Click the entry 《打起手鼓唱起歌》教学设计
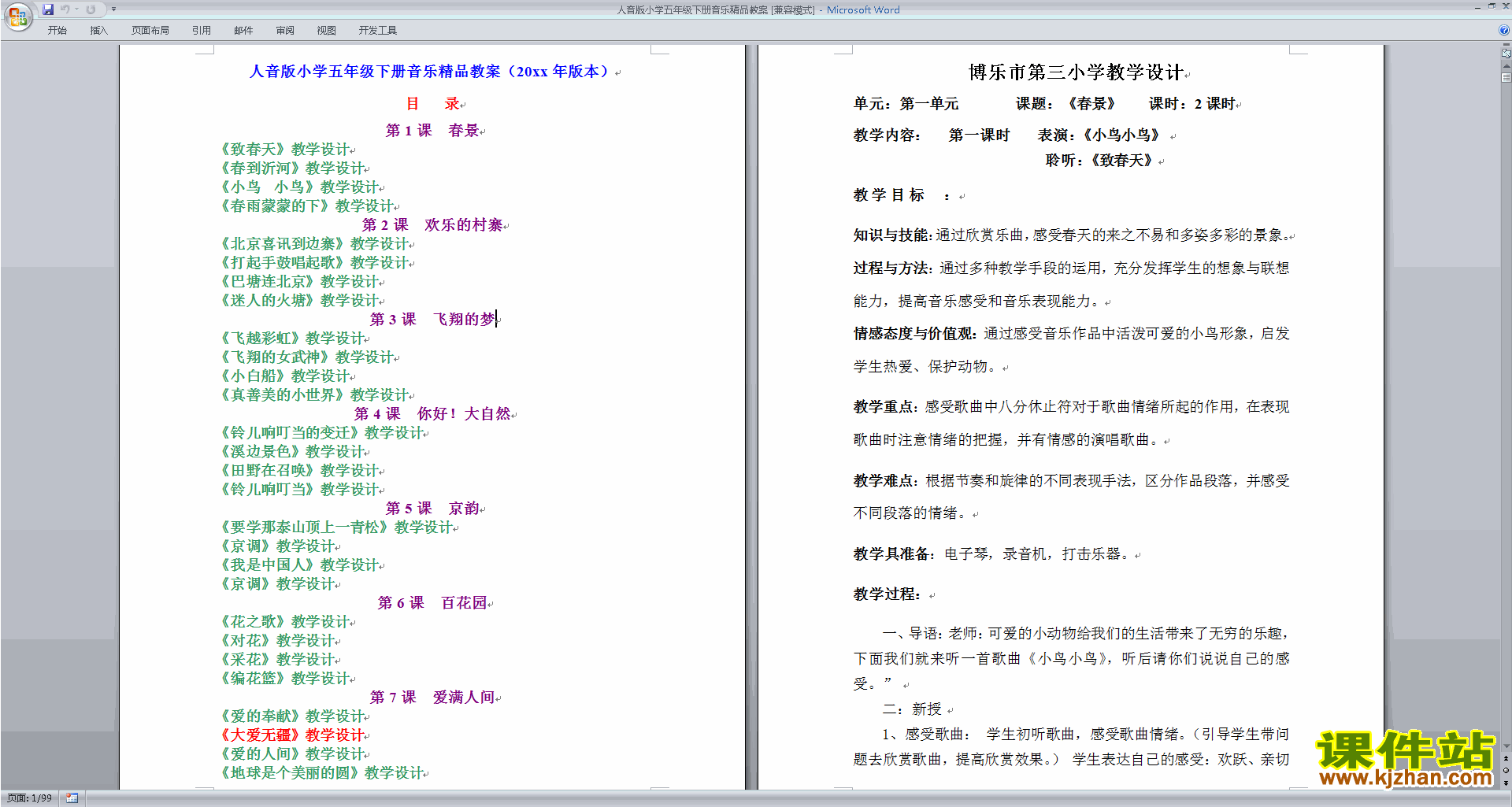The height and width of the screenshot is (807, 1512). click(313, 263)
